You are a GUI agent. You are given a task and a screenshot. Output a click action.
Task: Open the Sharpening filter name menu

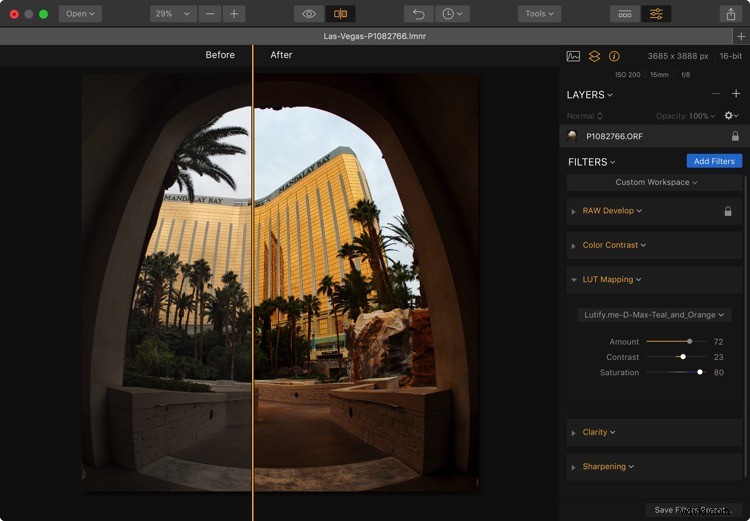(608, 466)
